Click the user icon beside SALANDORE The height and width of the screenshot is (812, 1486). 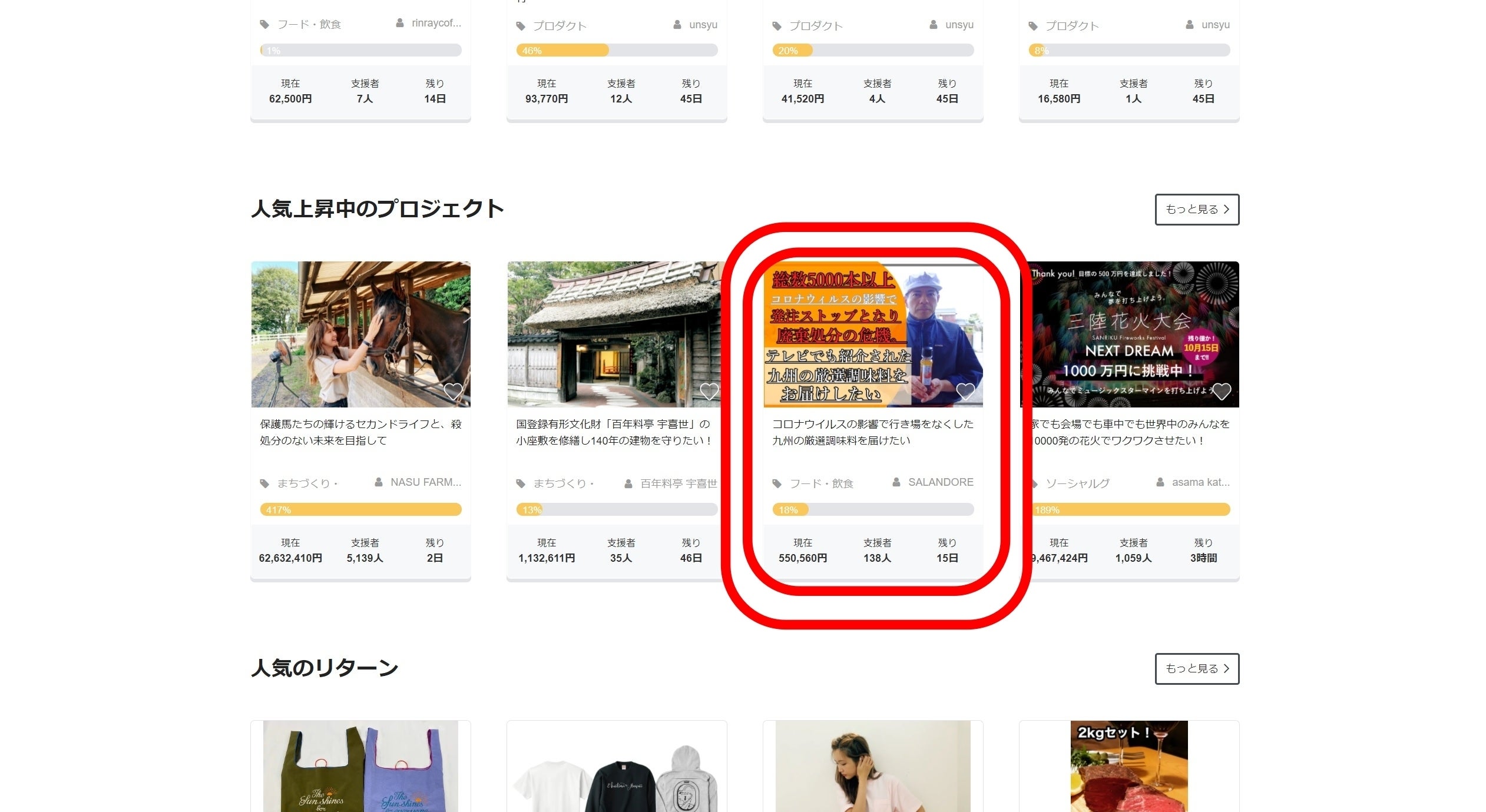click(x=896, y=482)
